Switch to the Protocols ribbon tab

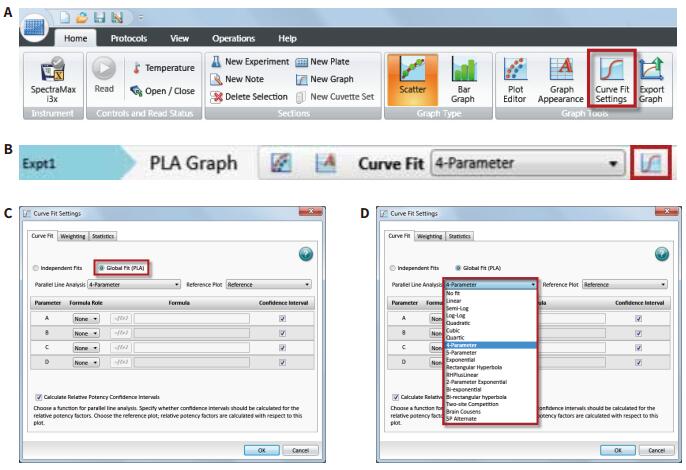(129, 39)
